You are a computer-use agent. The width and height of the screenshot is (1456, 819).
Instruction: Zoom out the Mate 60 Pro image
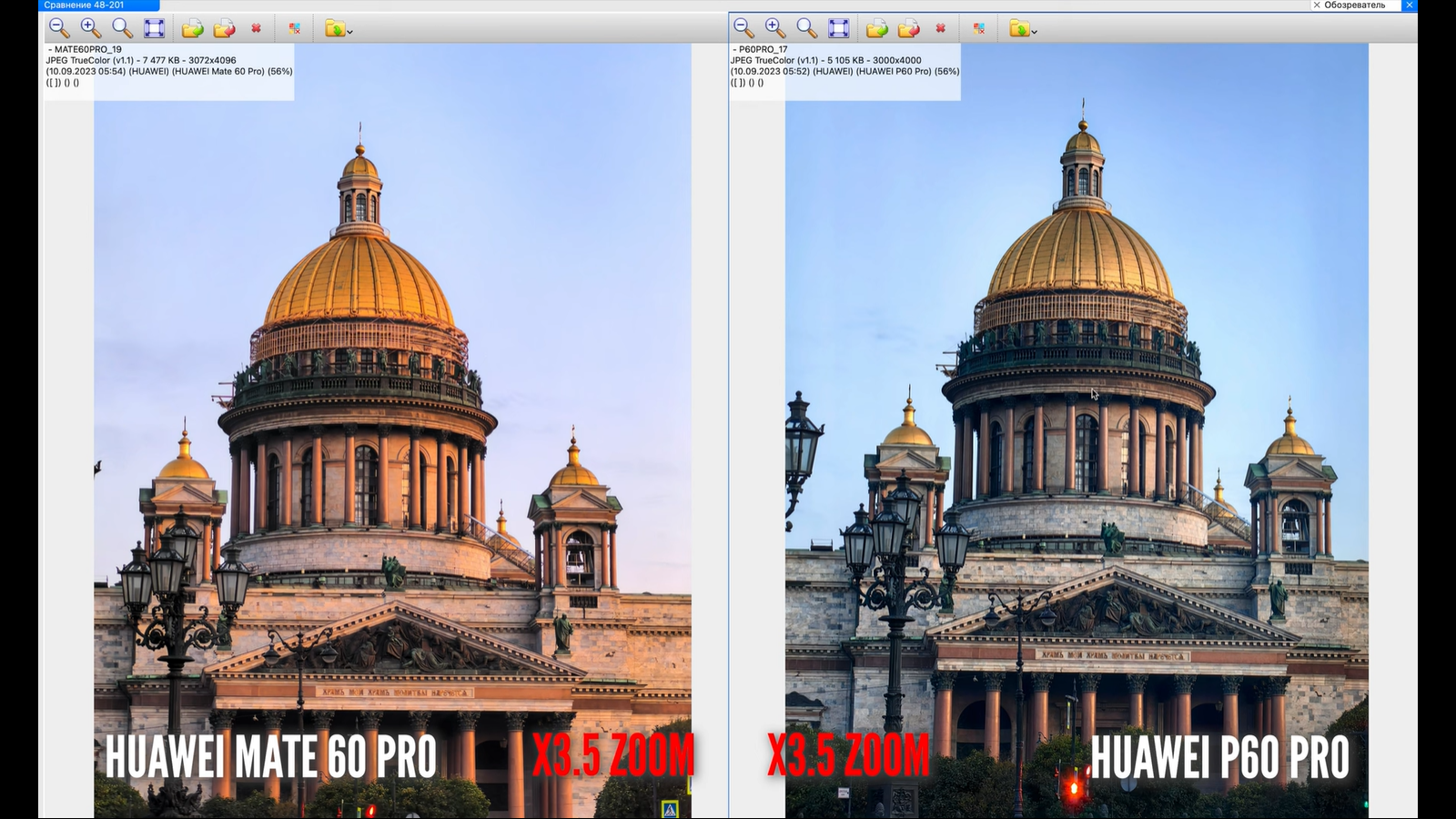coord(59,28)
